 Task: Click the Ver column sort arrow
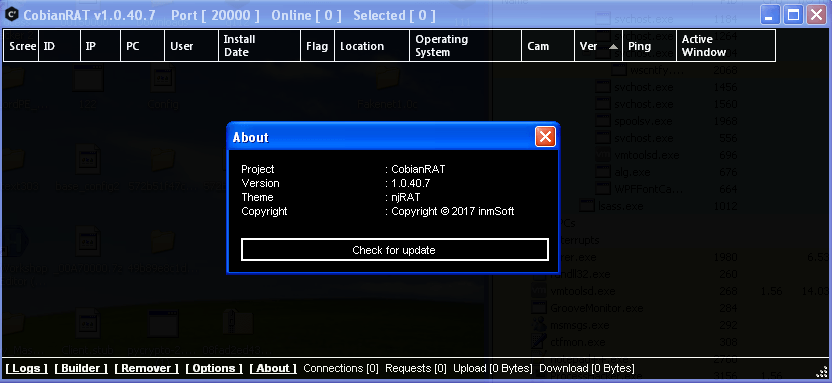pyautogui.click(x=613, y=46)
